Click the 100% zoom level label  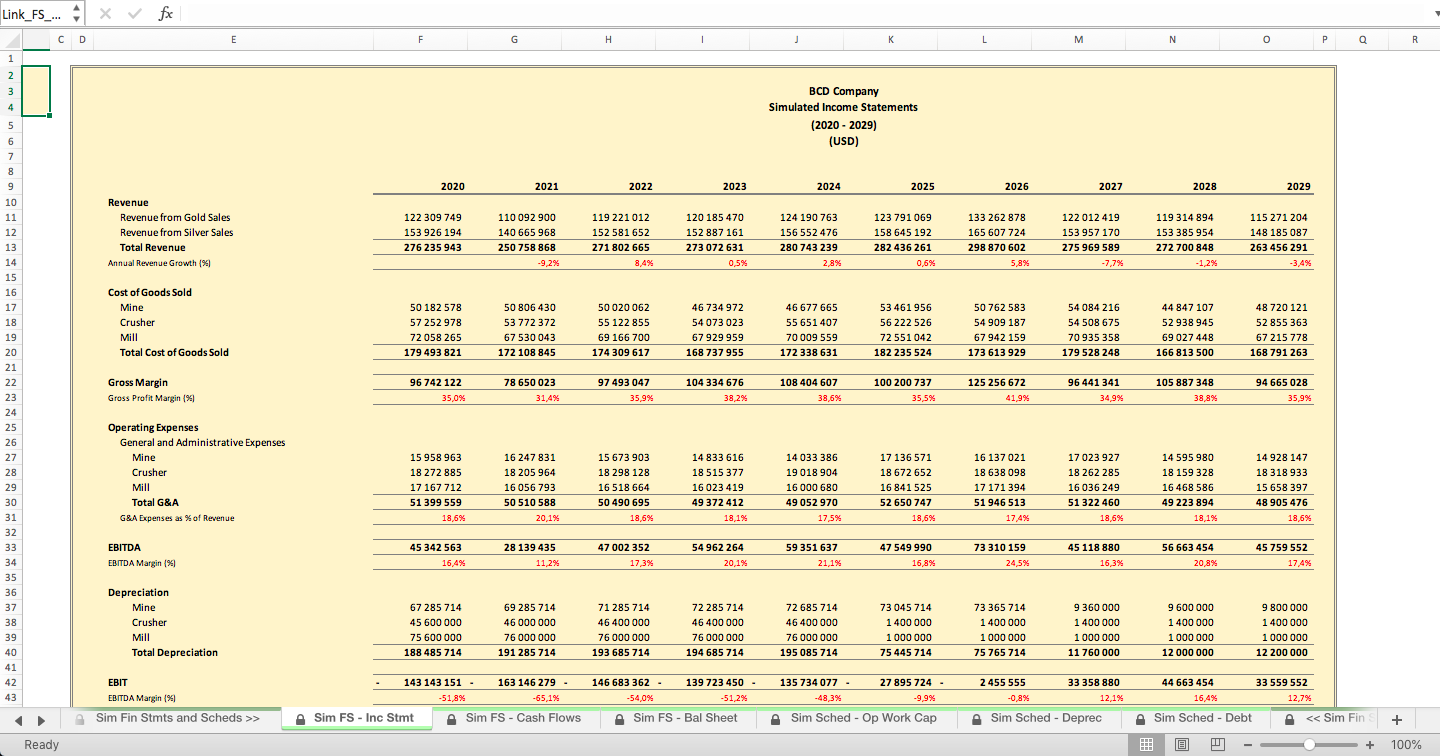pos(1406,745)
